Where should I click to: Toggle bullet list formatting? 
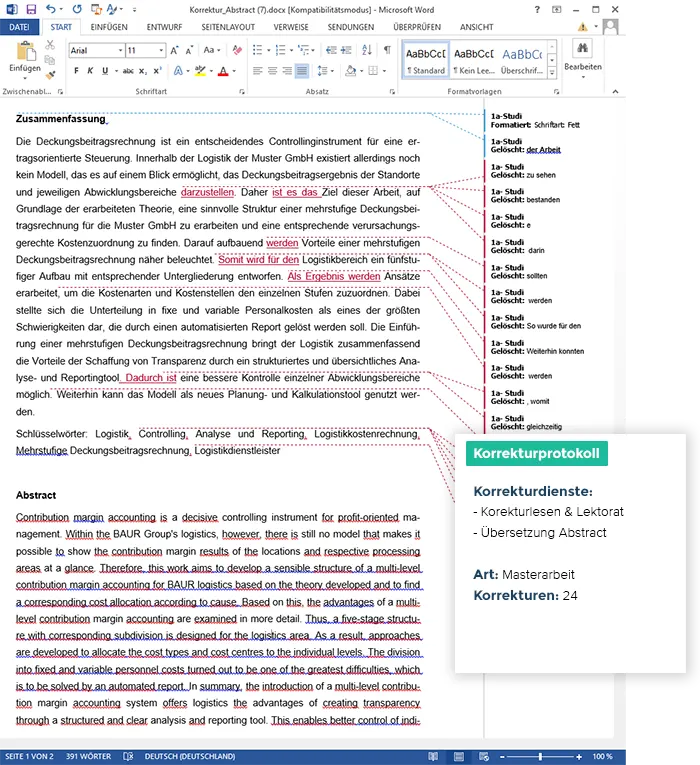coord(257,50)
